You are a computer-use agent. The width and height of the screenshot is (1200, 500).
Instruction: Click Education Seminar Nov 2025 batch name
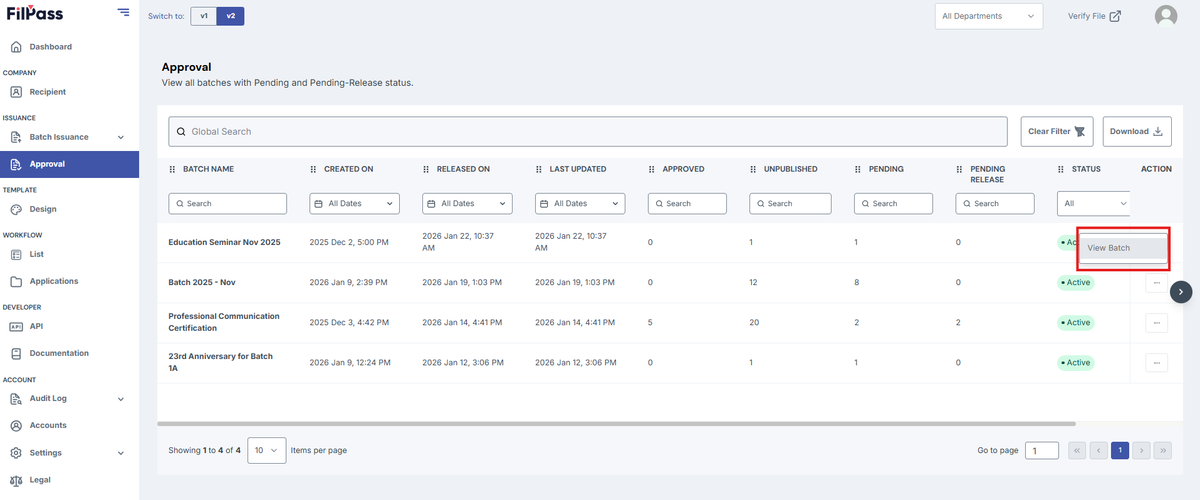click(224, 243)
